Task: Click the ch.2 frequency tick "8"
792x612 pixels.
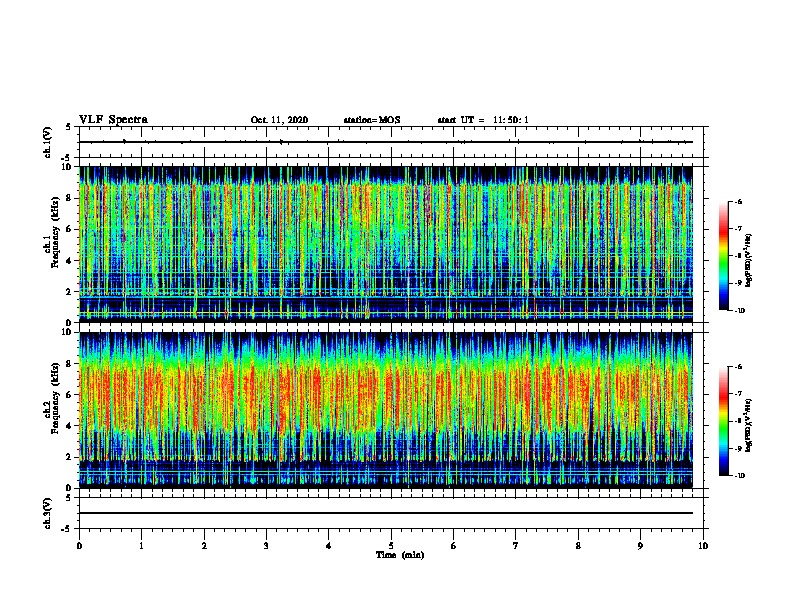Action: [x=70, y=364]
